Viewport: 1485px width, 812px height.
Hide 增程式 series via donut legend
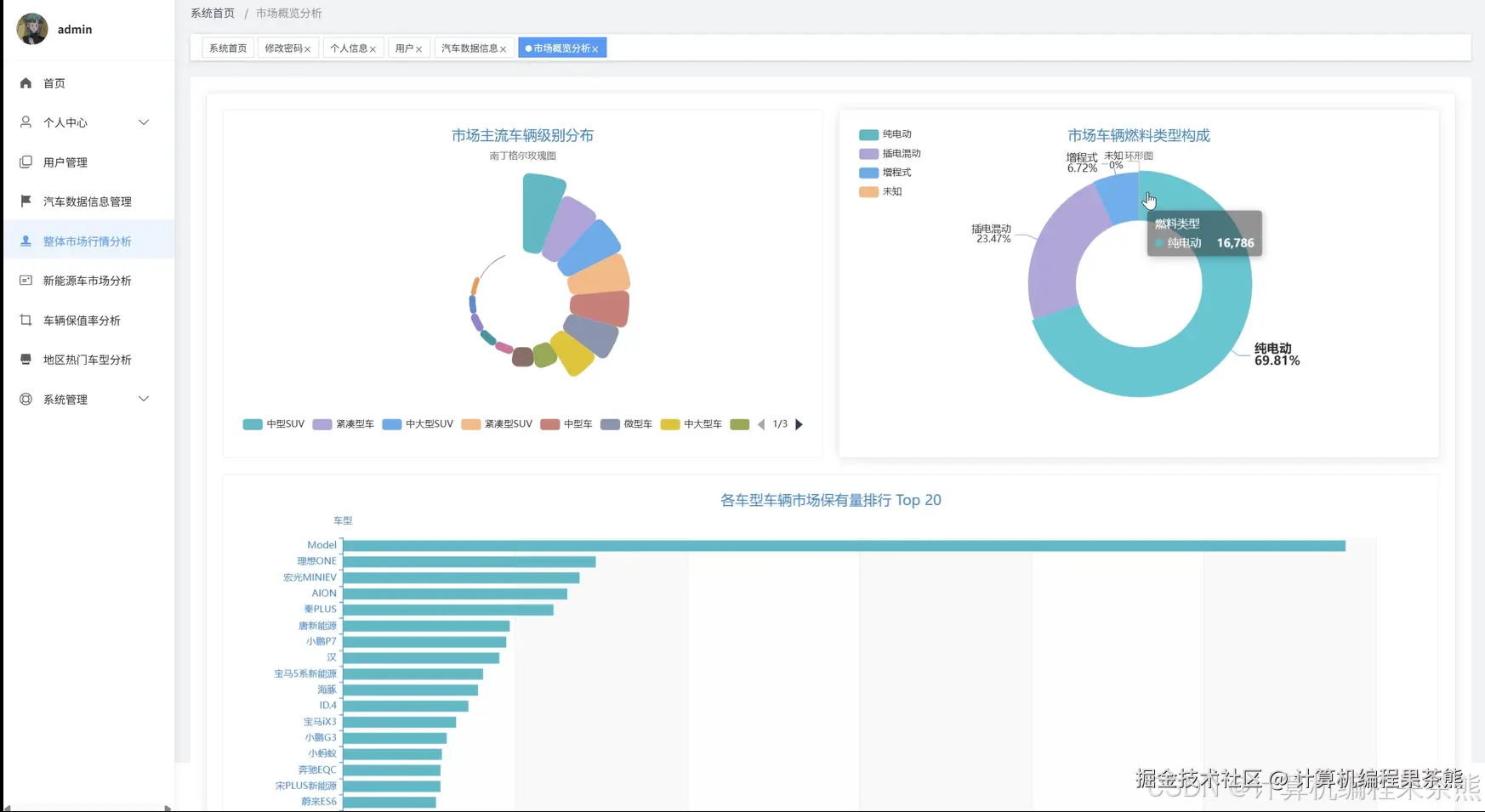pyautogui.click(x=885, y=173)
